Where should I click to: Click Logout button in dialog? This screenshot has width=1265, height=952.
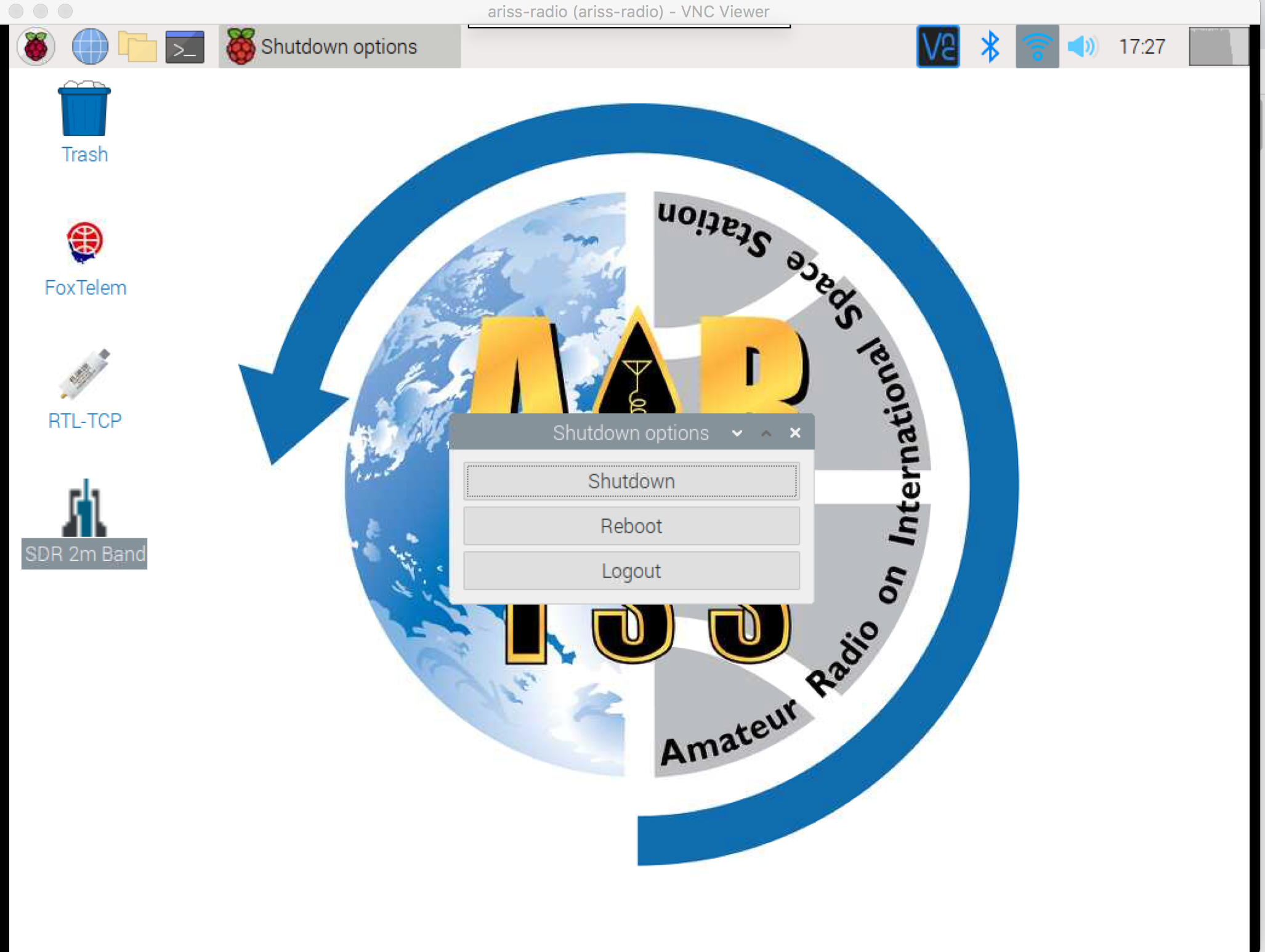tap(633, 571)
